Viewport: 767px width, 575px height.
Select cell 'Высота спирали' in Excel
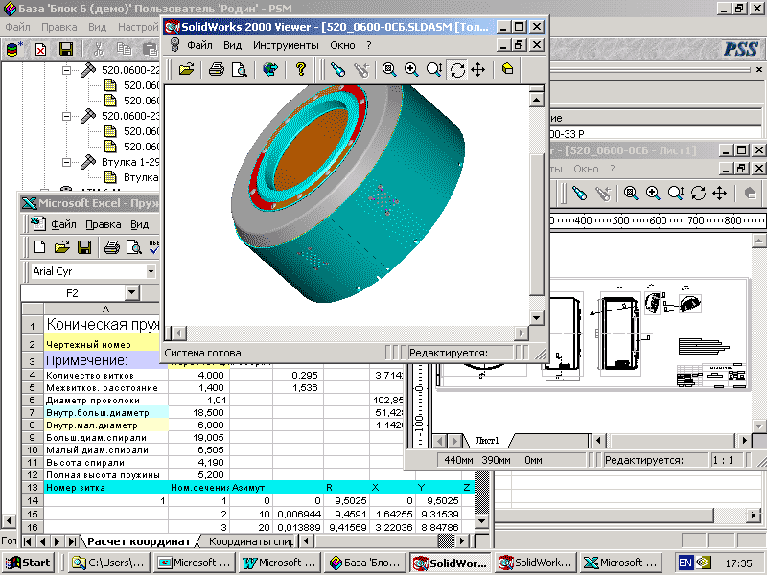coord(106,462)
